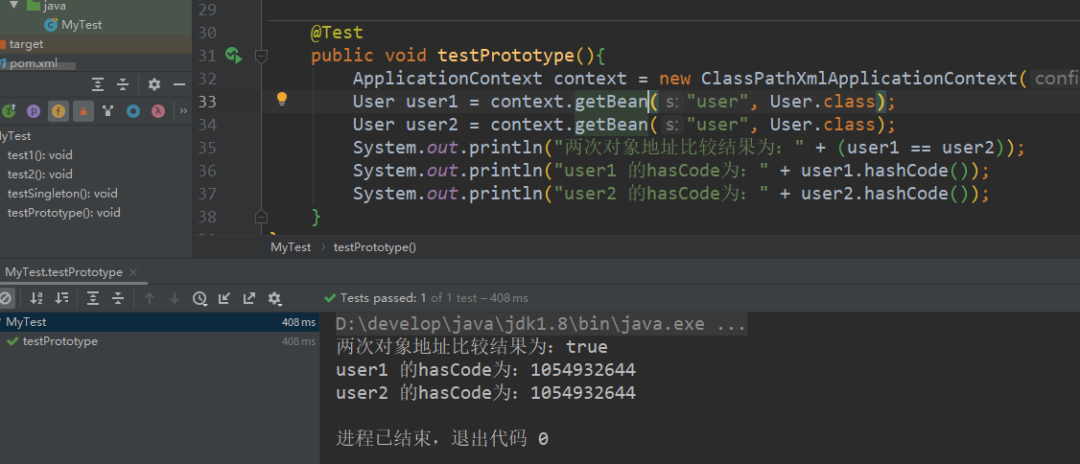Screen dimensions: 1080x464
Task: Collapse the testPrototype method via the fold marker at line 31
Action: tap(261, 55)
